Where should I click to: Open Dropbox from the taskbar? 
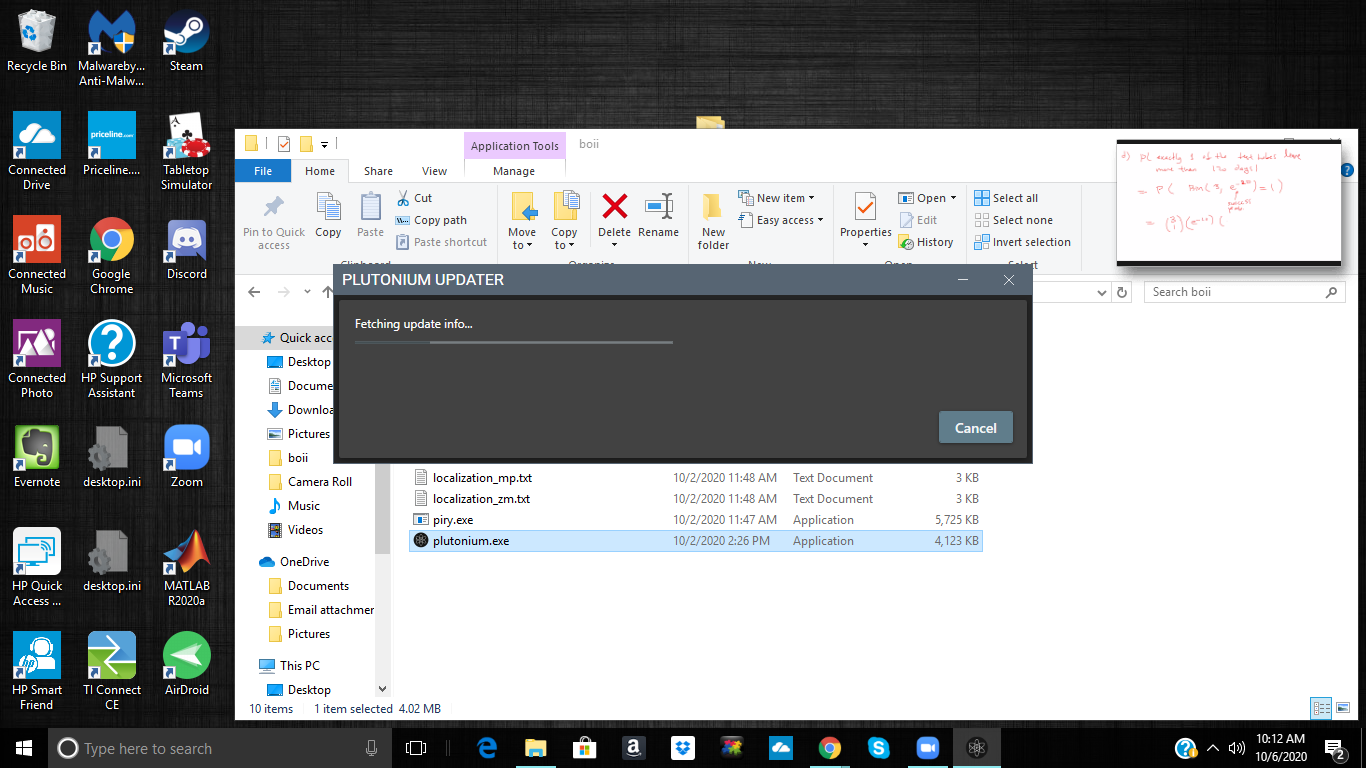pos(684,748)
